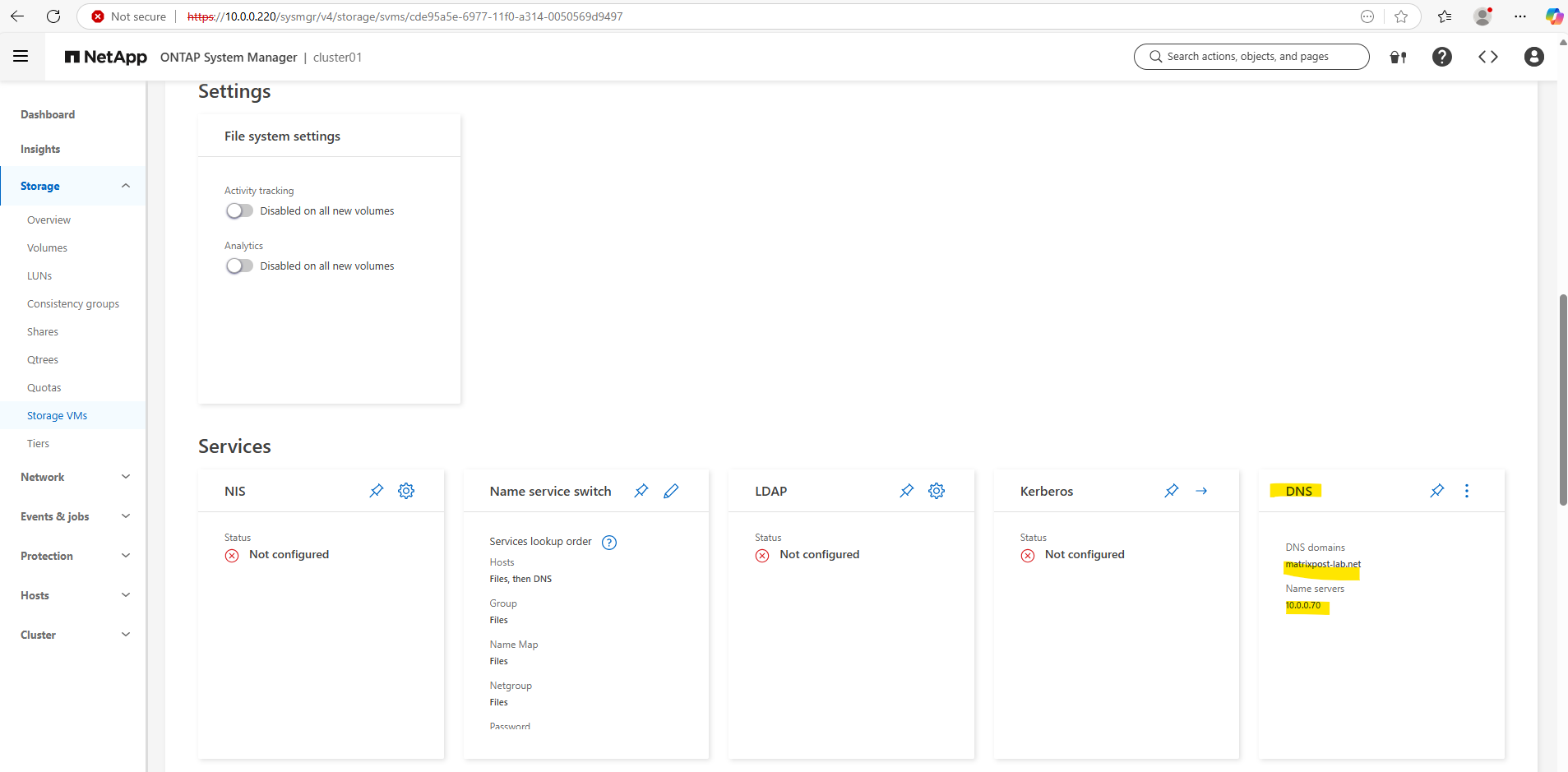Screen dimensions: 1568x772
Task: Open the Dashboard page
Action: pyautogui.click(x=48, y=114)
